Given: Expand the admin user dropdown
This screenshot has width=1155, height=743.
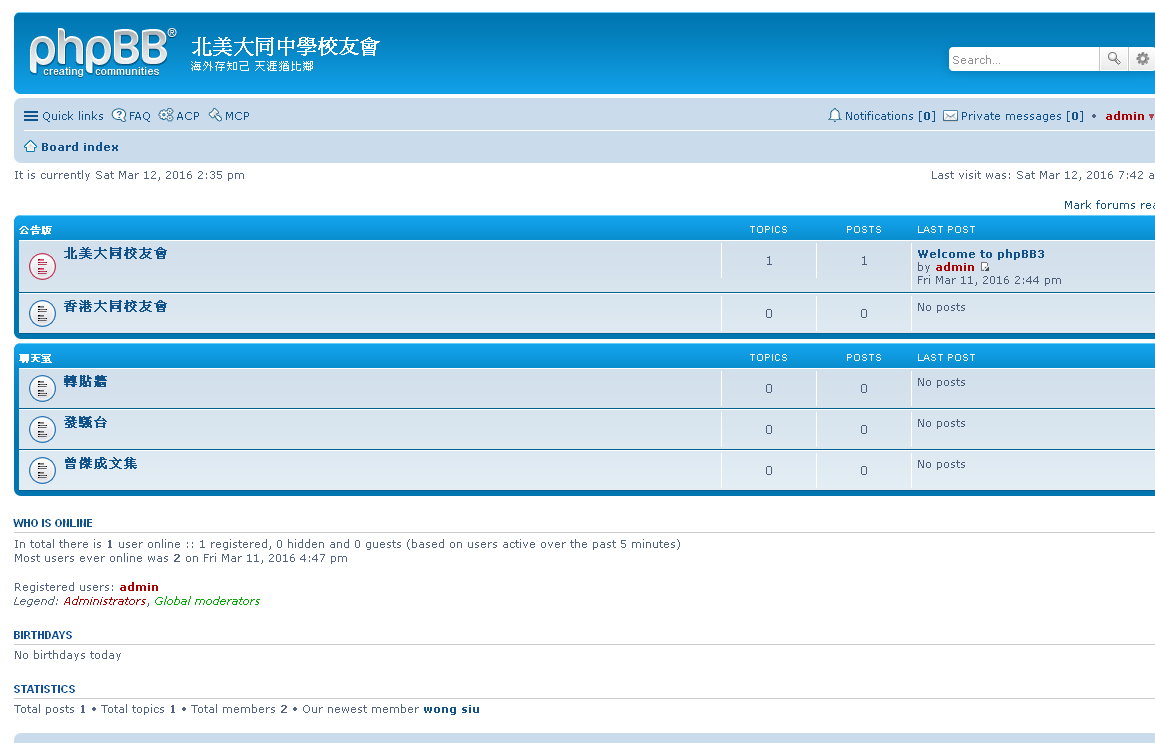Looking at the screenshot, I should tap(1128, 116).
